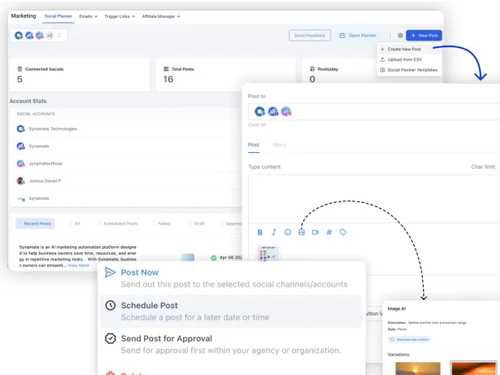
Task: Choose Send Post for Approval option
Action: tap(231, 344)
